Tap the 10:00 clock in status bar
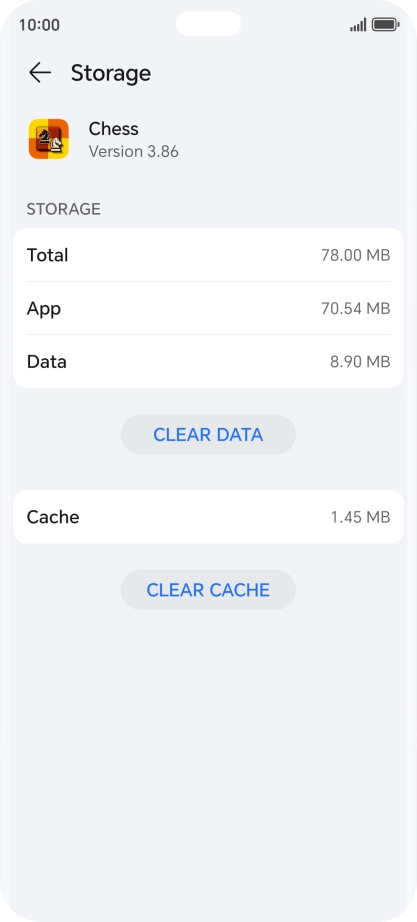 click(x=39, y=25)
